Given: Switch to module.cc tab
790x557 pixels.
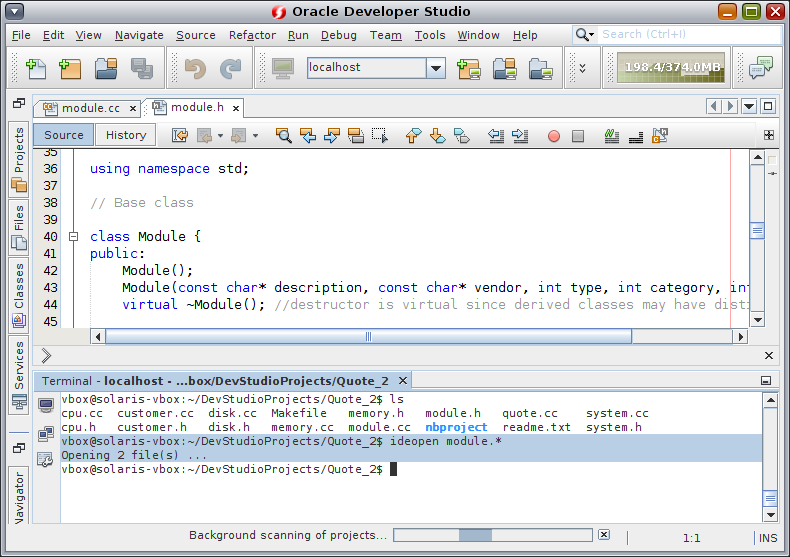Looking at the screenshot, I should pos(90,108).
